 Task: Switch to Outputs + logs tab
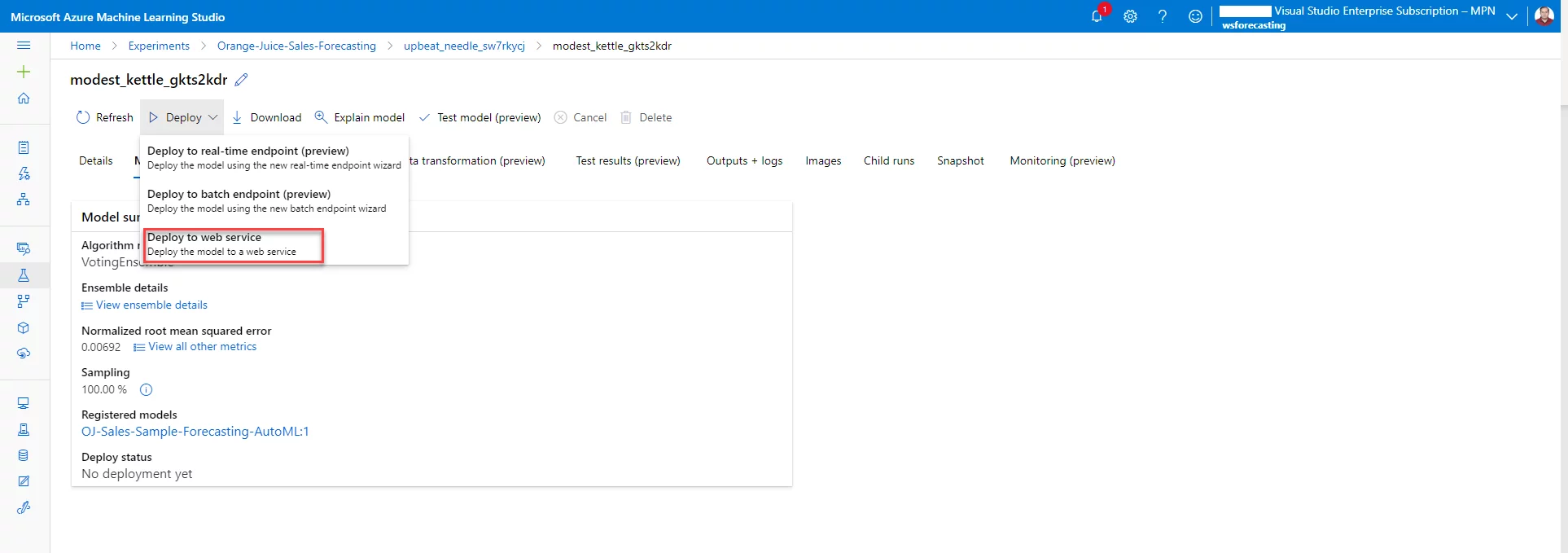pyautogui.click(x=744, y=160)
